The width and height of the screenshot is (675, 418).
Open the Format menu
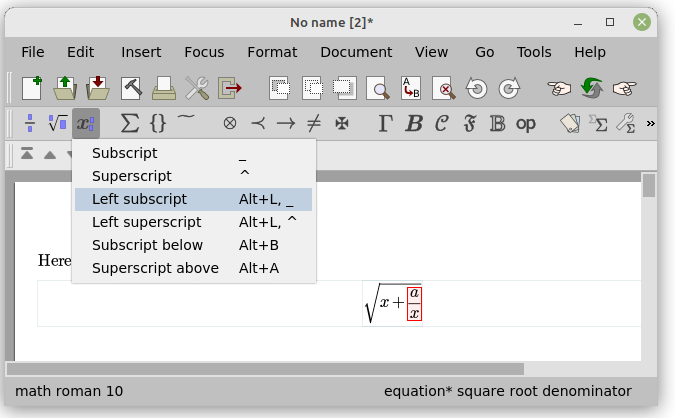coord(272,52)
